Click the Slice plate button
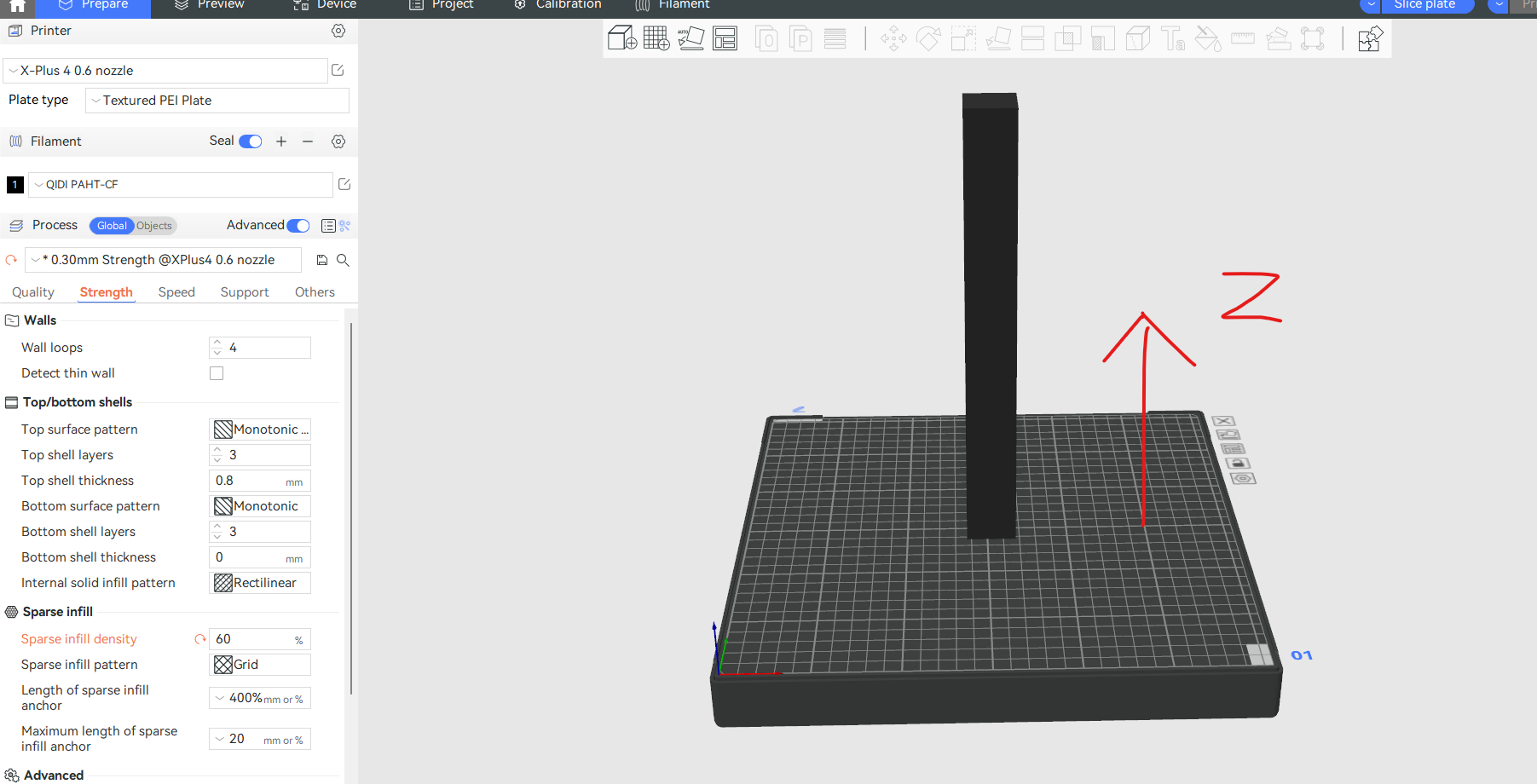The width and height of the screenshot is (1537, 784). [1424, 5]
